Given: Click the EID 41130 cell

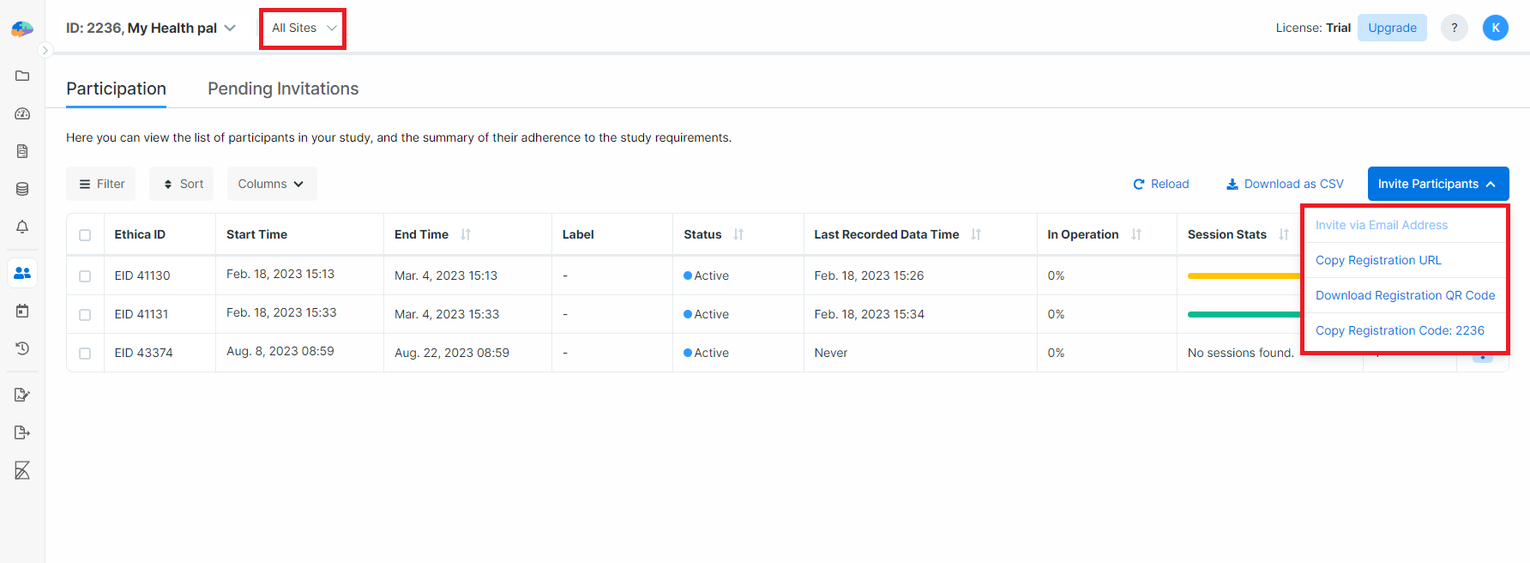Looking at the screenshot, I should [142, 276].
